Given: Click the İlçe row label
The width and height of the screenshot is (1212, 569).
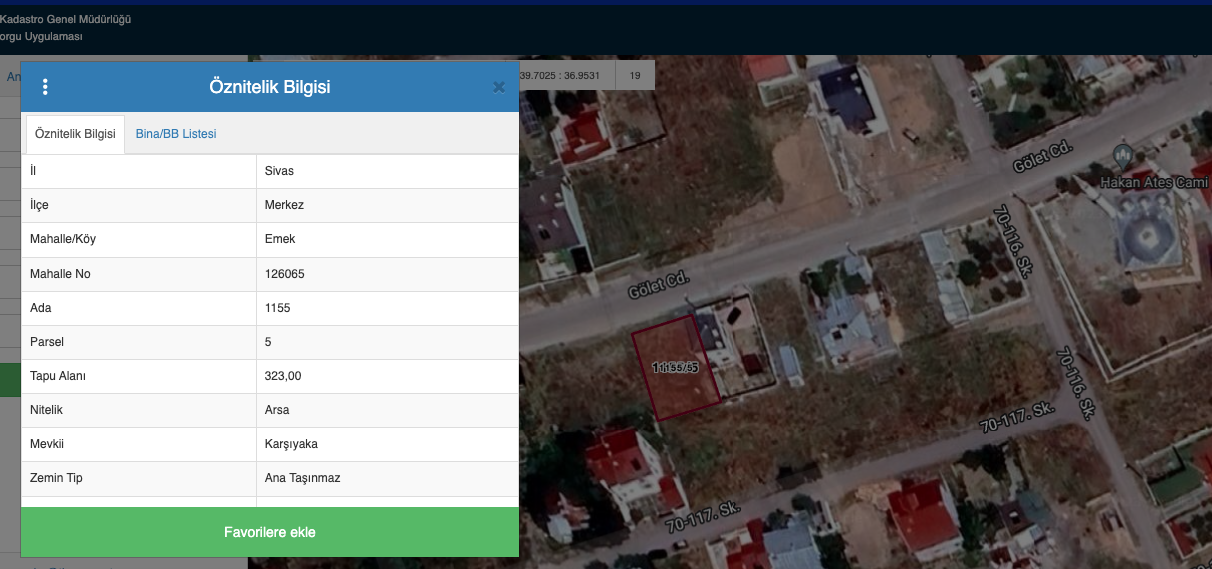Looking at the screenshot, I should click(39, 205).
